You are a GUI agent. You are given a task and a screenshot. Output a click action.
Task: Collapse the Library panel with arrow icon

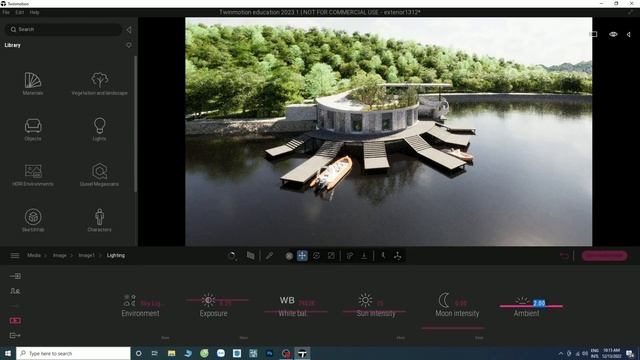point(129,30)
